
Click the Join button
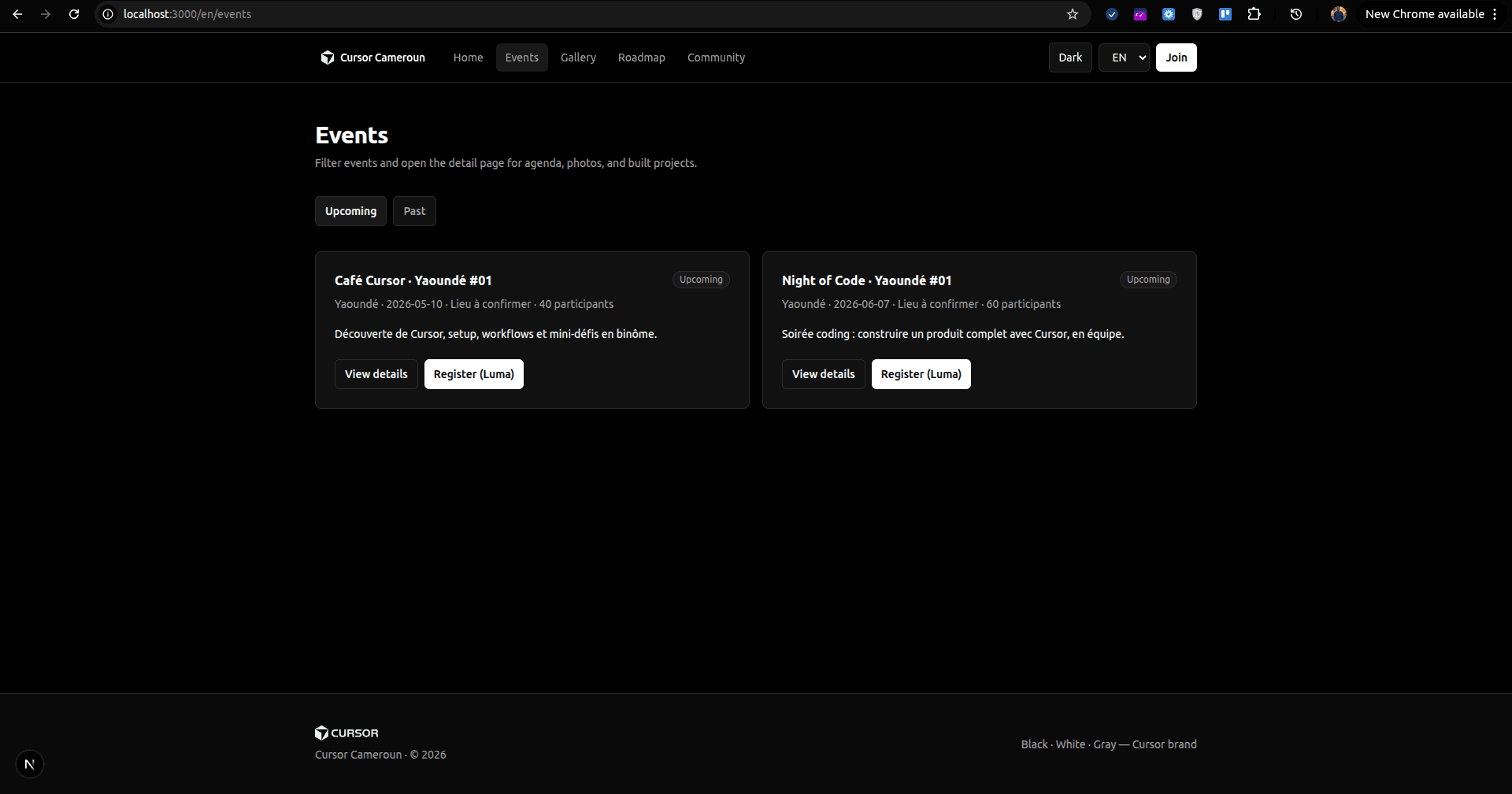click(1177, 58)
